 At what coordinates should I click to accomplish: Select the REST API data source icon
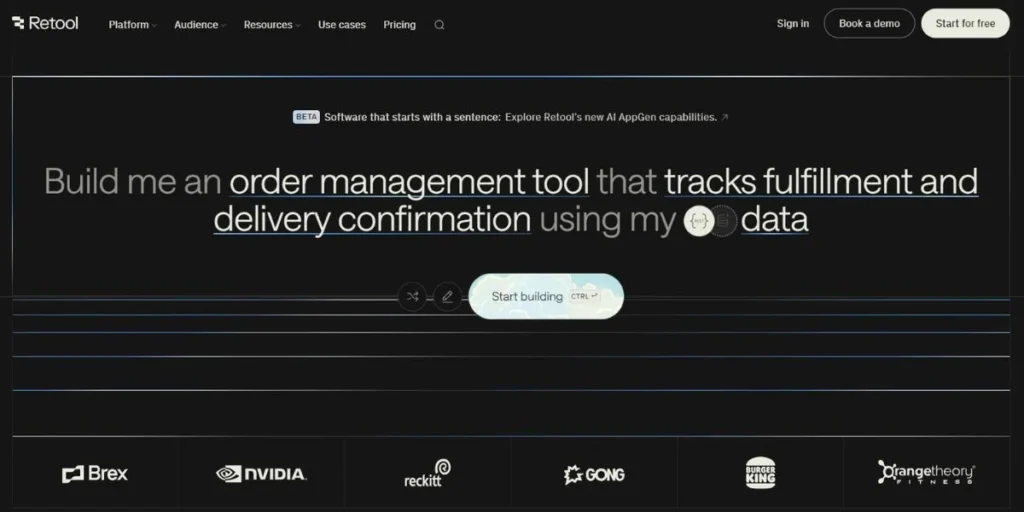(x=698, y=221)
